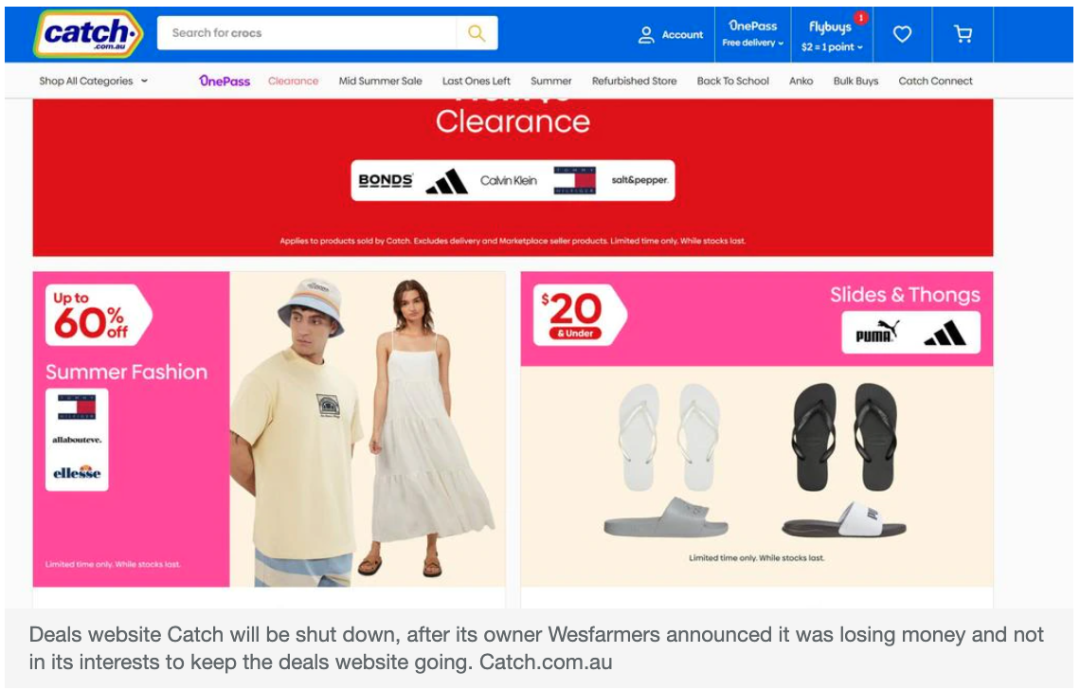Open the wishlist heart icon
This screenshot has height=690, width=1080.
coord(902,34)
